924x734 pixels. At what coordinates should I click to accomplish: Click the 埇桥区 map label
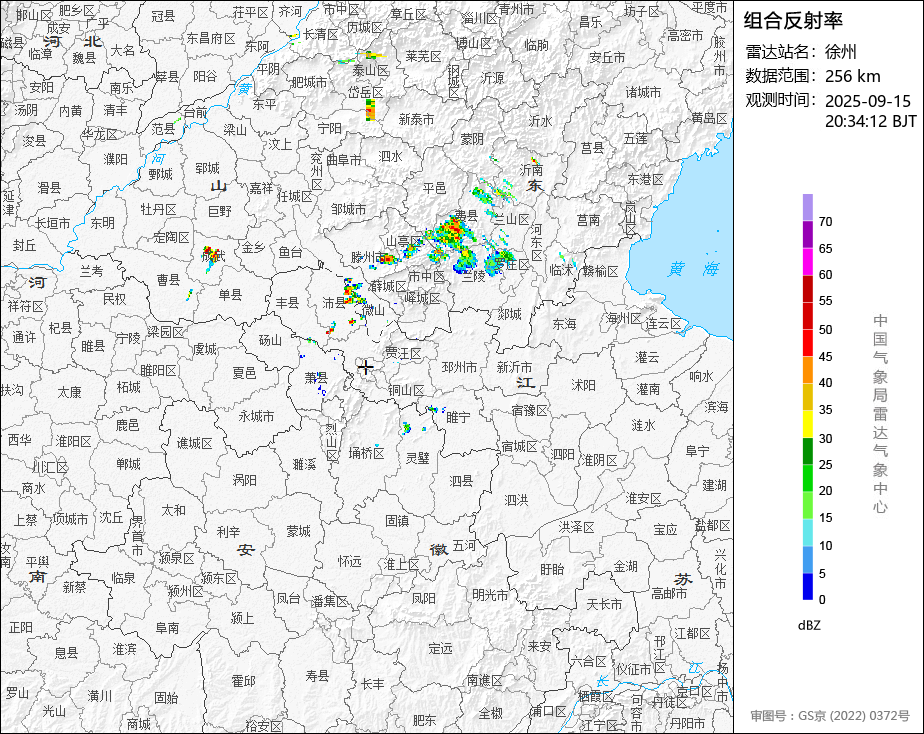(x=366, y=453)
